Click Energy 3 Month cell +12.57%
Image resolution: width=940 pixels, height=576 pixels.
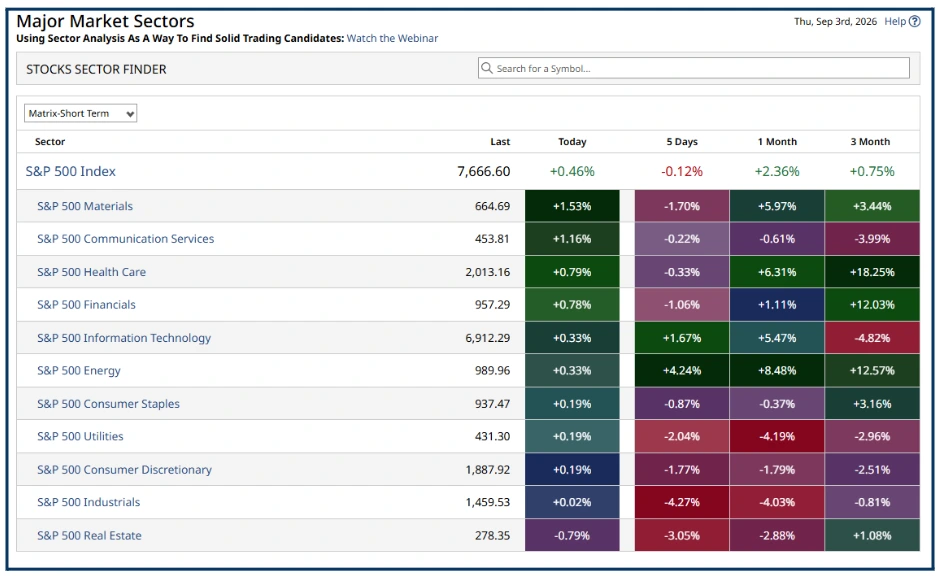click(x=872, y=370)
